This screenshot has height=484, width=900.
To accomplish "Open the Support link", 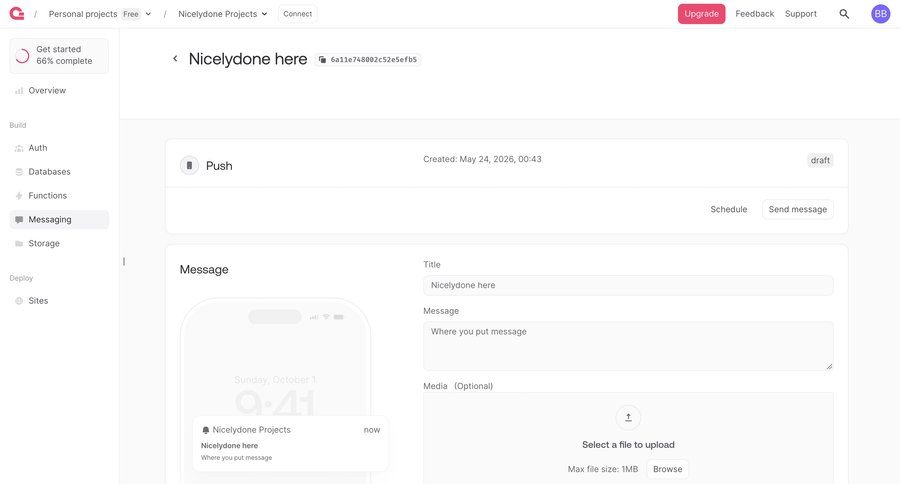I will click(x=801, y=14).
